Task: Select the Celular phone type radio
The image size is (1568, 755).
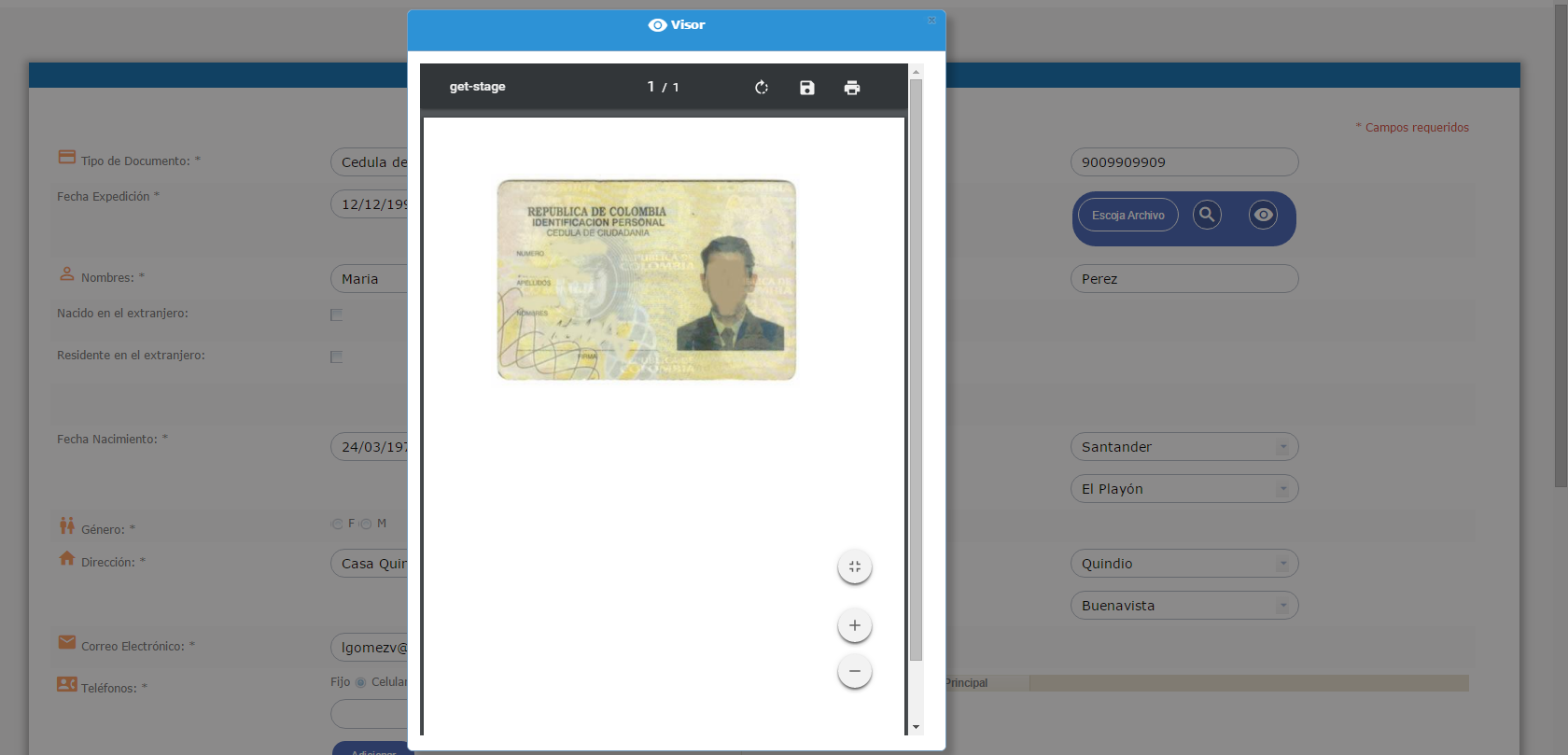Action: pos(361,682)
